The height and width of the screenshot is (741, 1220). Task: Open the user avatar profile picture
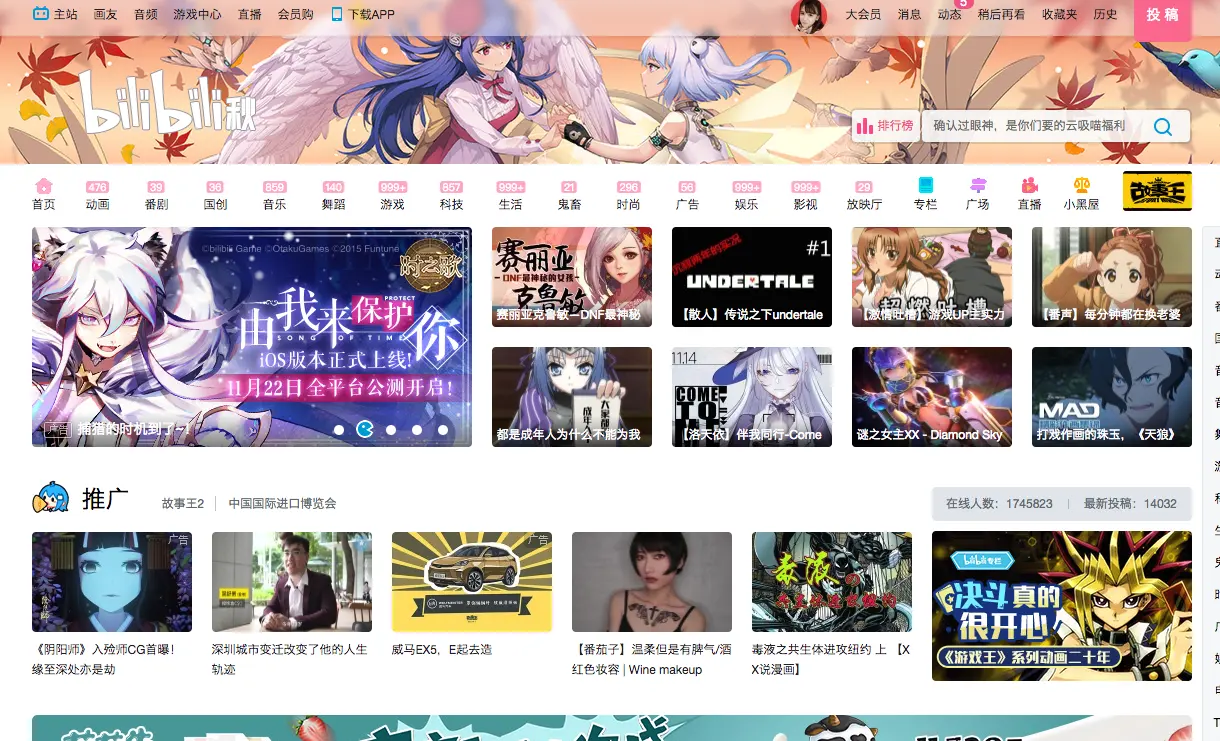click(x=809, y=16)
